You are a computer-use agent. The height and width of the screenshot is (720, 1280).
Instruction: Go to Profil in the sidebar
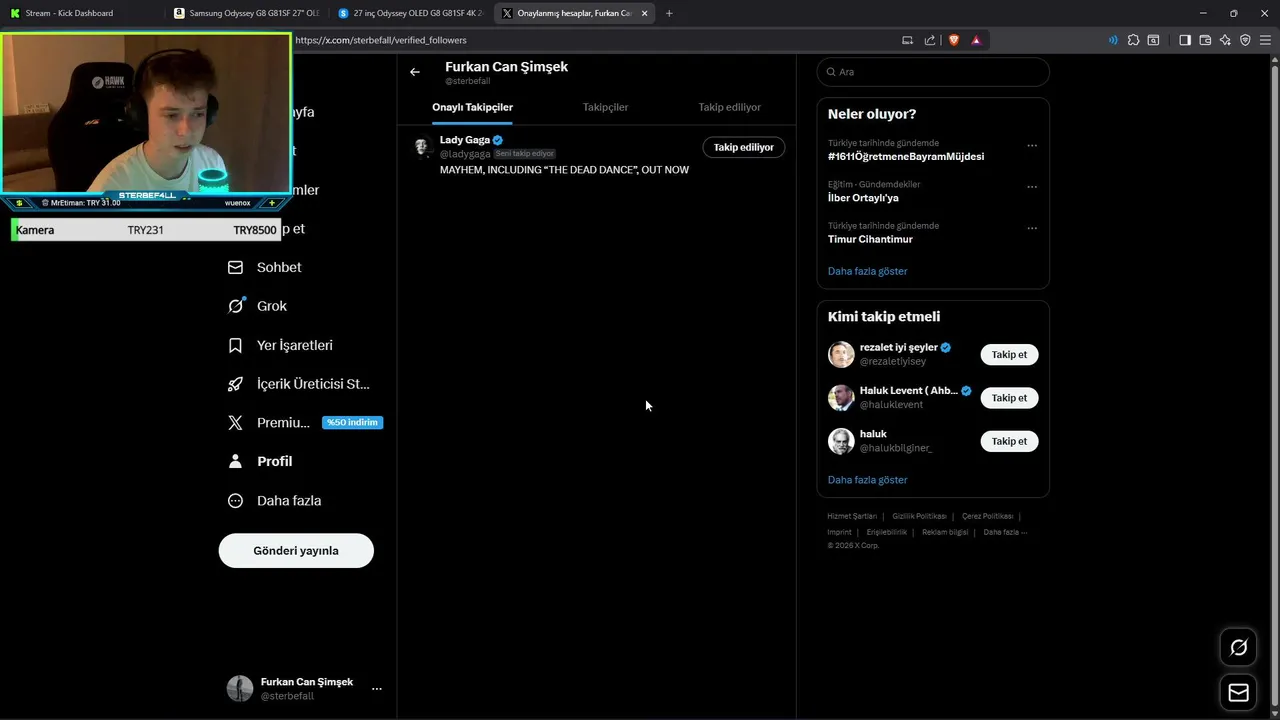click(260, 461)
